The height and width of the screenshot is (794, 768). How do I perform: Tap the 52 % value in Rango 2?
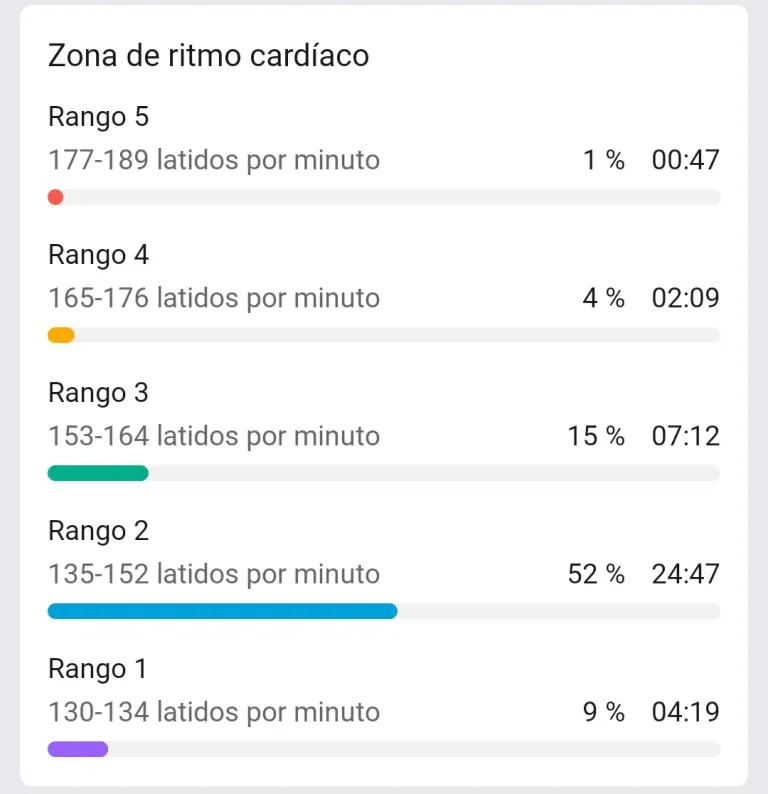(596, 574)
